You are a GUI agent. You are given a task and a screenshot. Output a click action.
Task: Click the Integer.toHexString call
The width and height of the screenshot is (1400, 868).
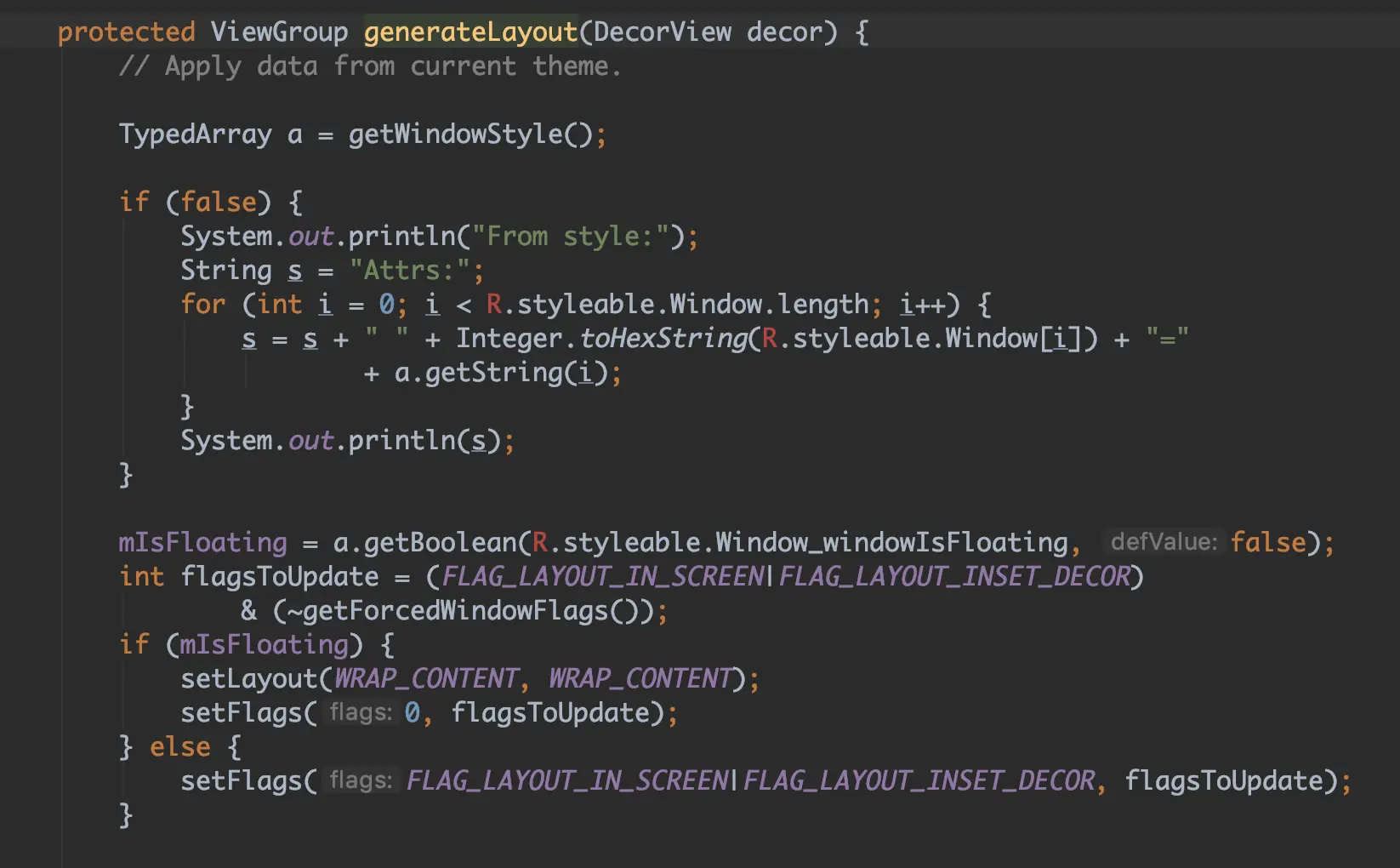(602, 339)
